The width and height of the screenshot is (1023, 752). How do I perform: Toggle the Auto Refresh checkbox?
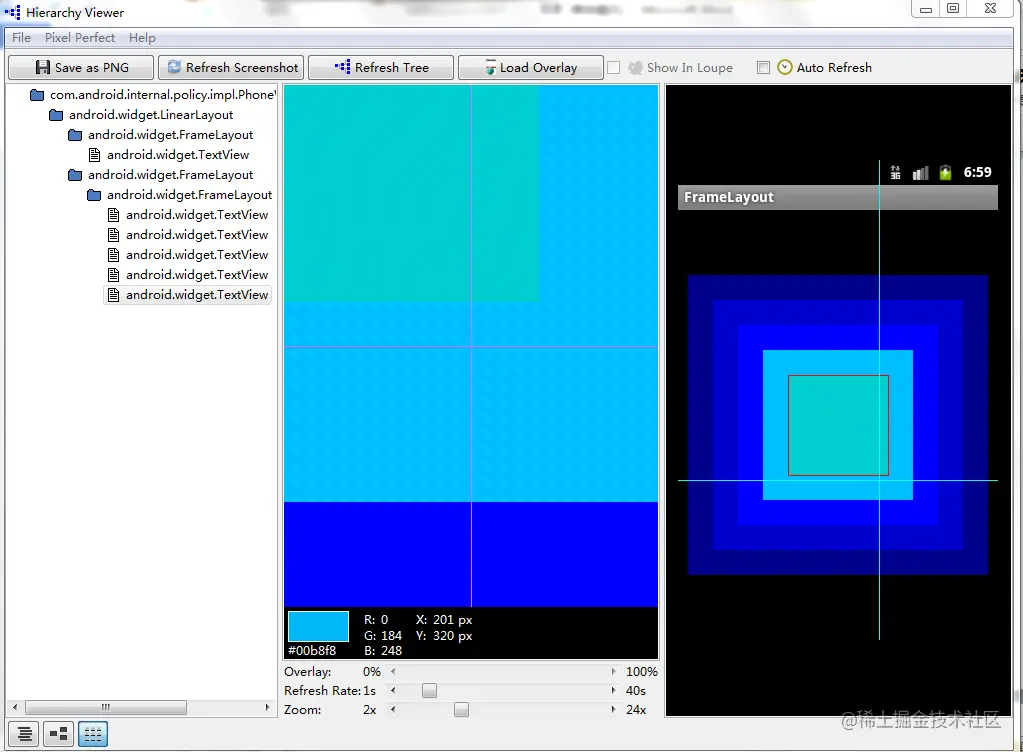[763, 67]
